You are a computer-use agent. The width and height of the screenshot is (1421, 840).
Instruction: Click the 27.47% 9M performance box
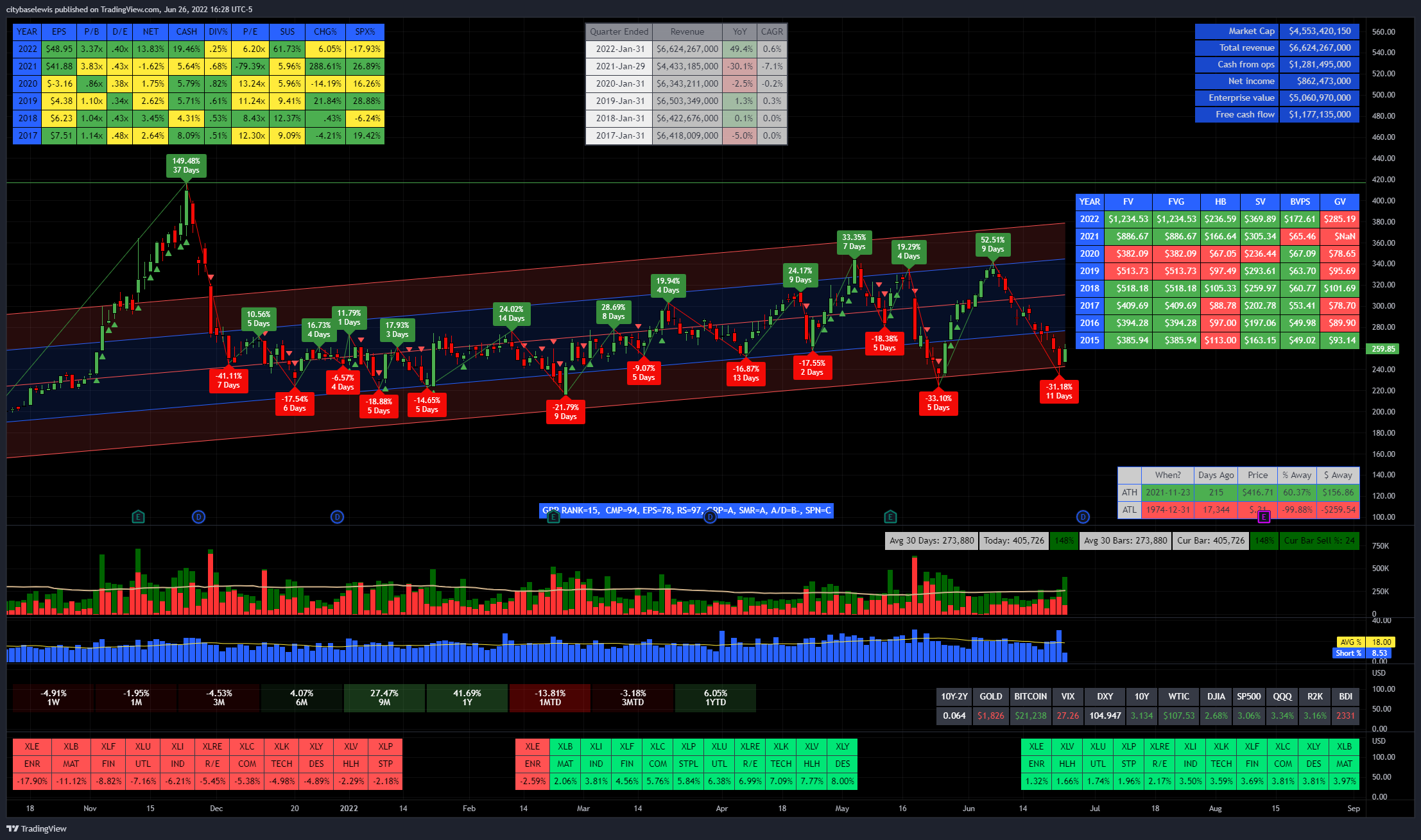(384, 698)
